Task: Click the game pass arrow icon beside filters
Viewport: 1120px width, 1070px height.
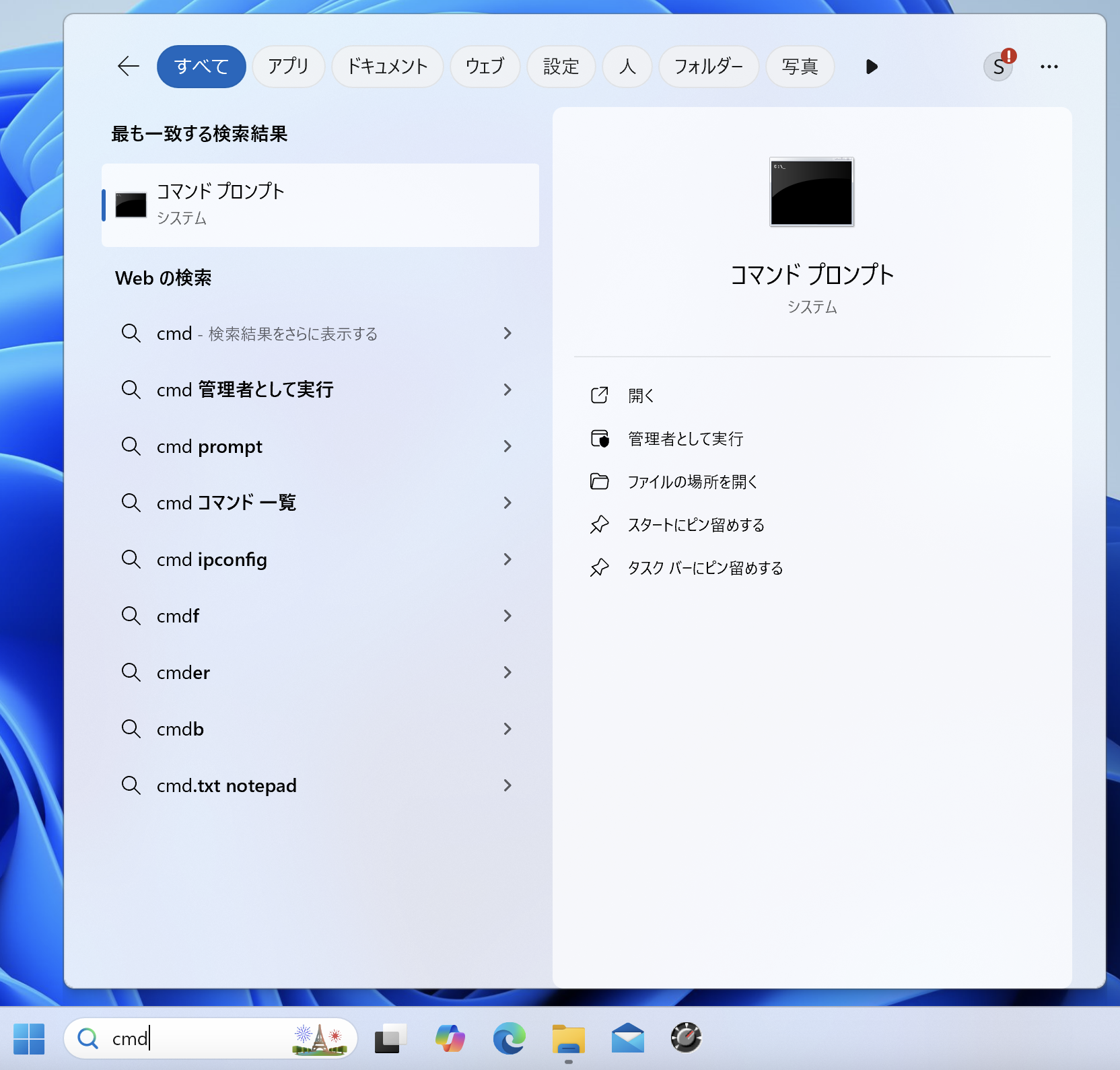Action: (871, 66)
